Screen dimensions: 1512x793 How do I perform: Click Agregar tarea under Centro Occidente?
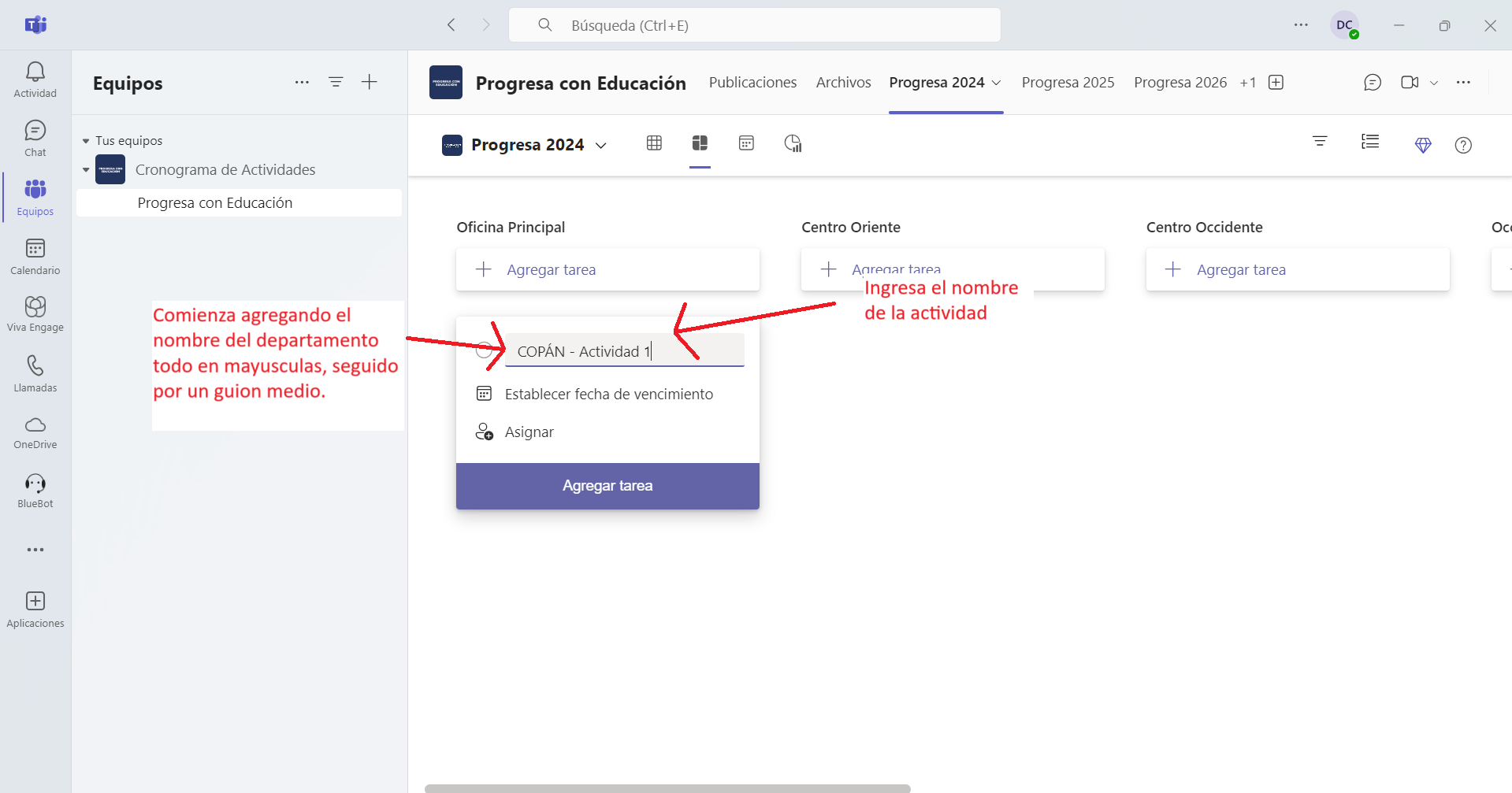pos(1298,269)
